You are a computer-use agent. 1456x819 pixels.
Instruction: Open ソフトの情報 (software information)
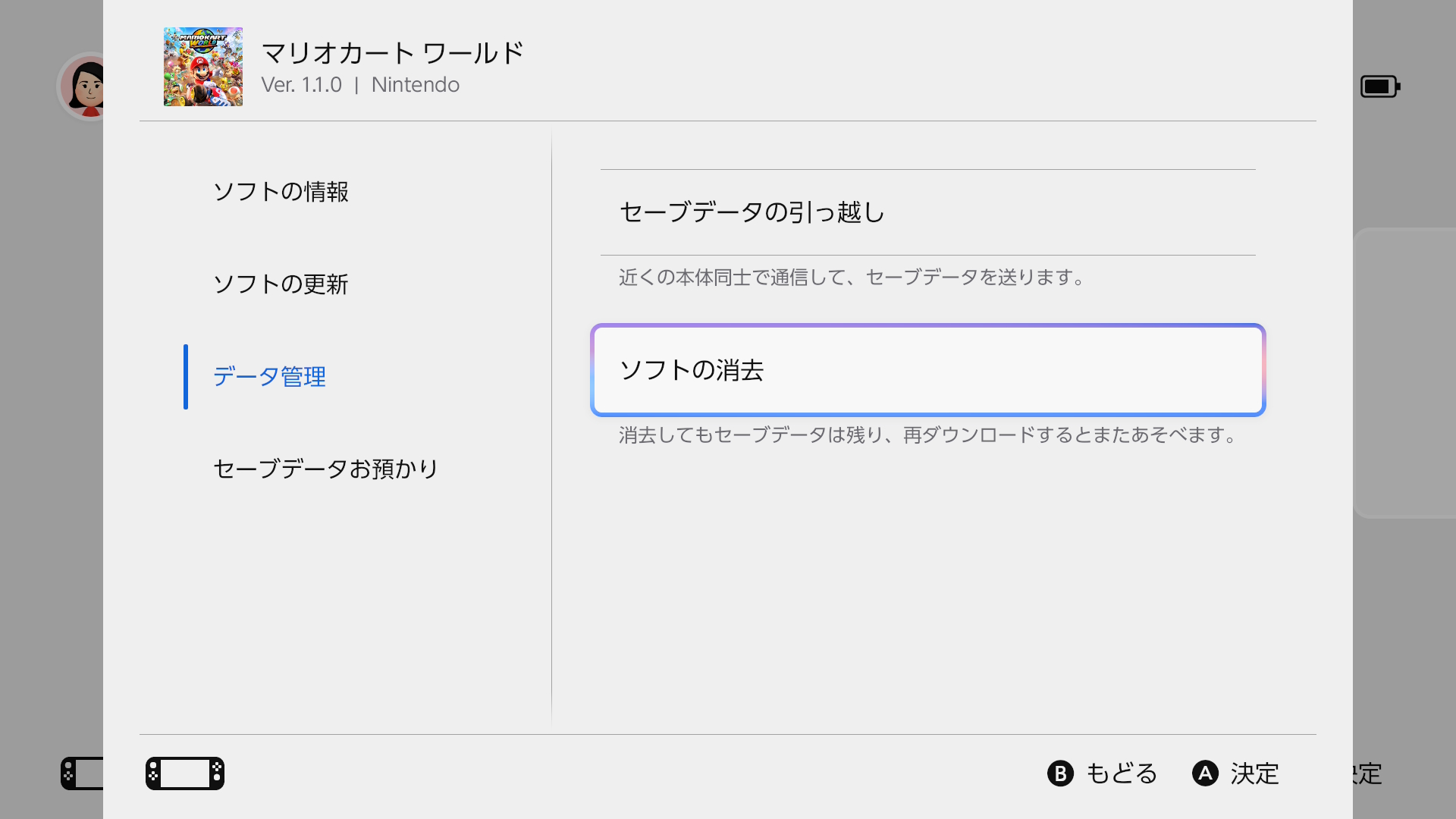[x=281, y=193]
